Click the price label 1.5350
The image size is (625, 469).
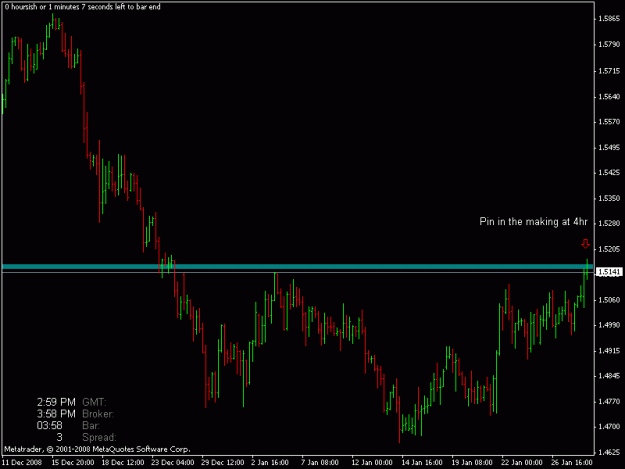tap(609, 198)
